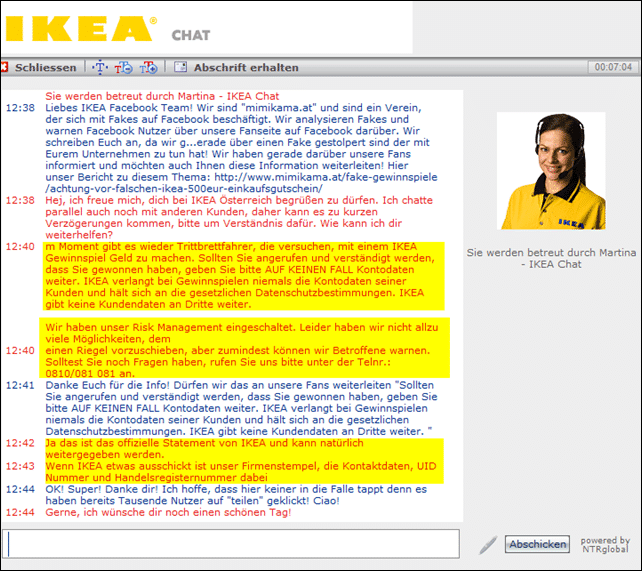Click the message input field
This screenshot has width=642, height=571.
(231, 544)
